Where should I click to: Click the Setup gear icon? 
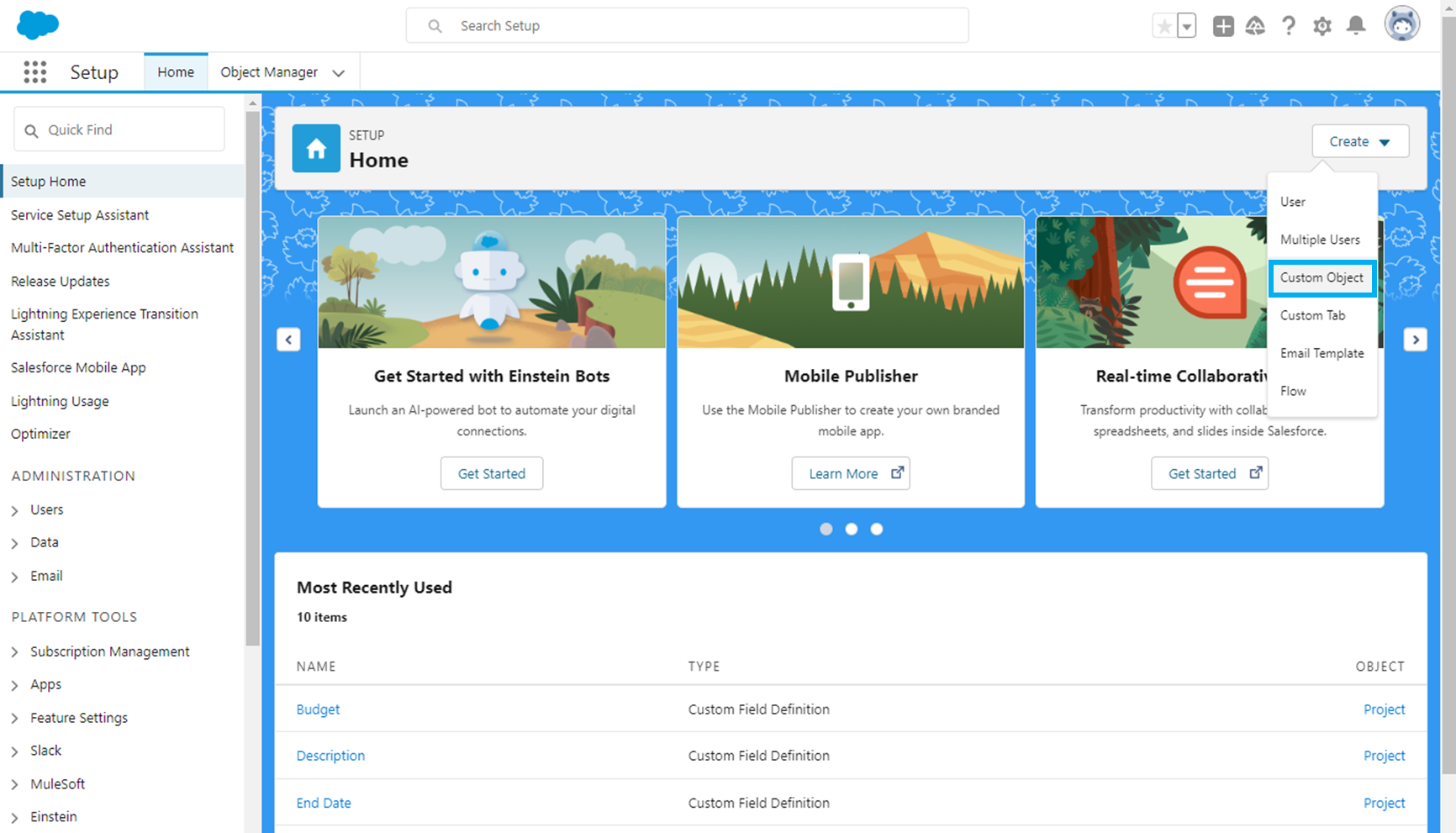(1322, 26)
